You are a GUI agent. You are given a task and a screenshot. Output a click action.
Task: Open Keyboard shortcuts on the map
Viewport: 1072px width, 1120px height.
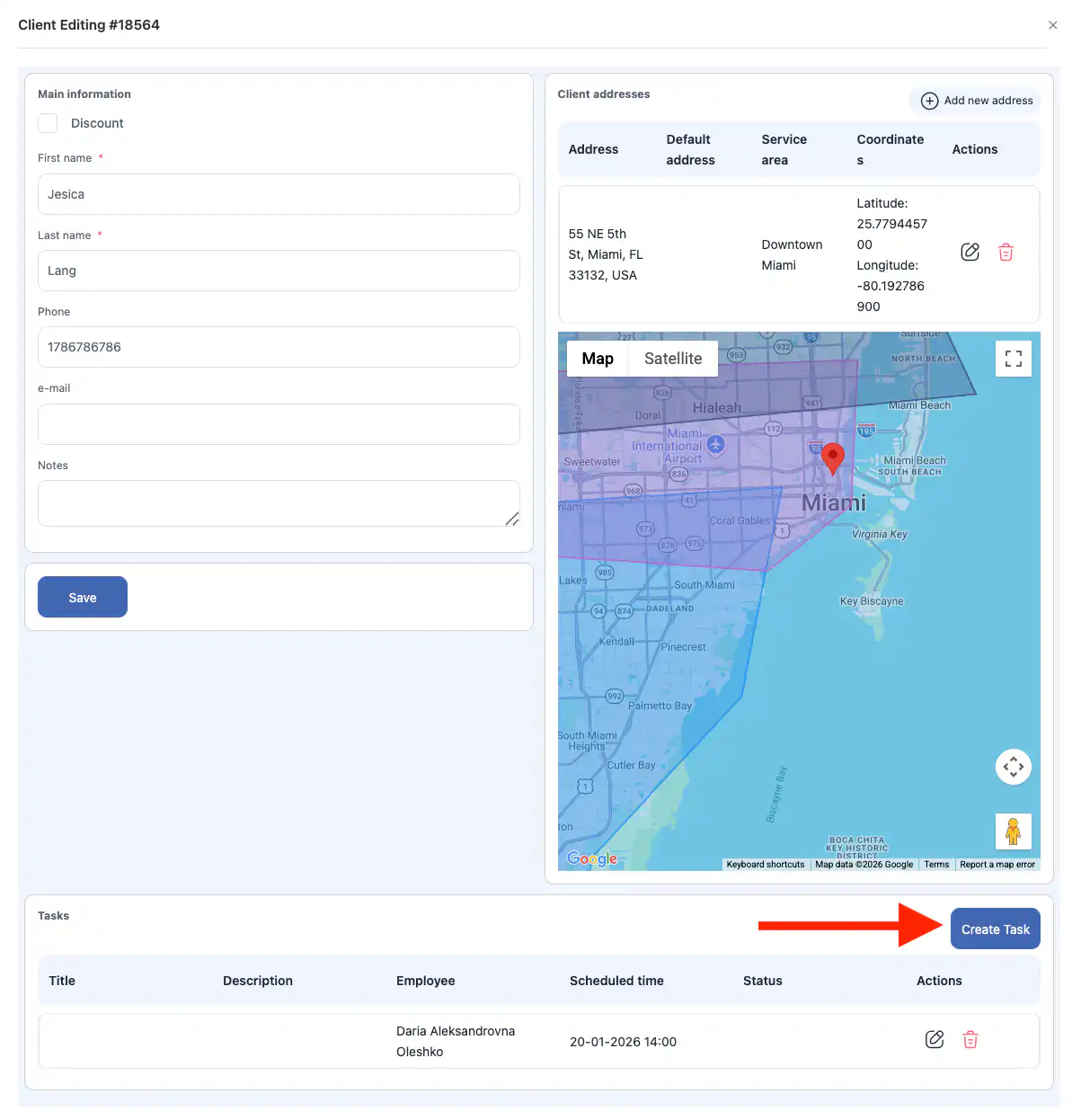coord(766,865)
